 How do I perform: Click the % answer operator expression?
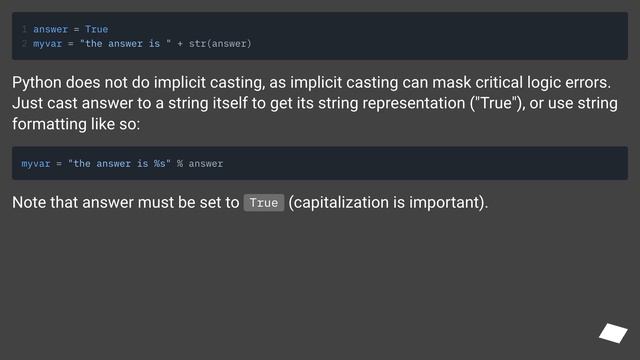[x=200, y=163]
